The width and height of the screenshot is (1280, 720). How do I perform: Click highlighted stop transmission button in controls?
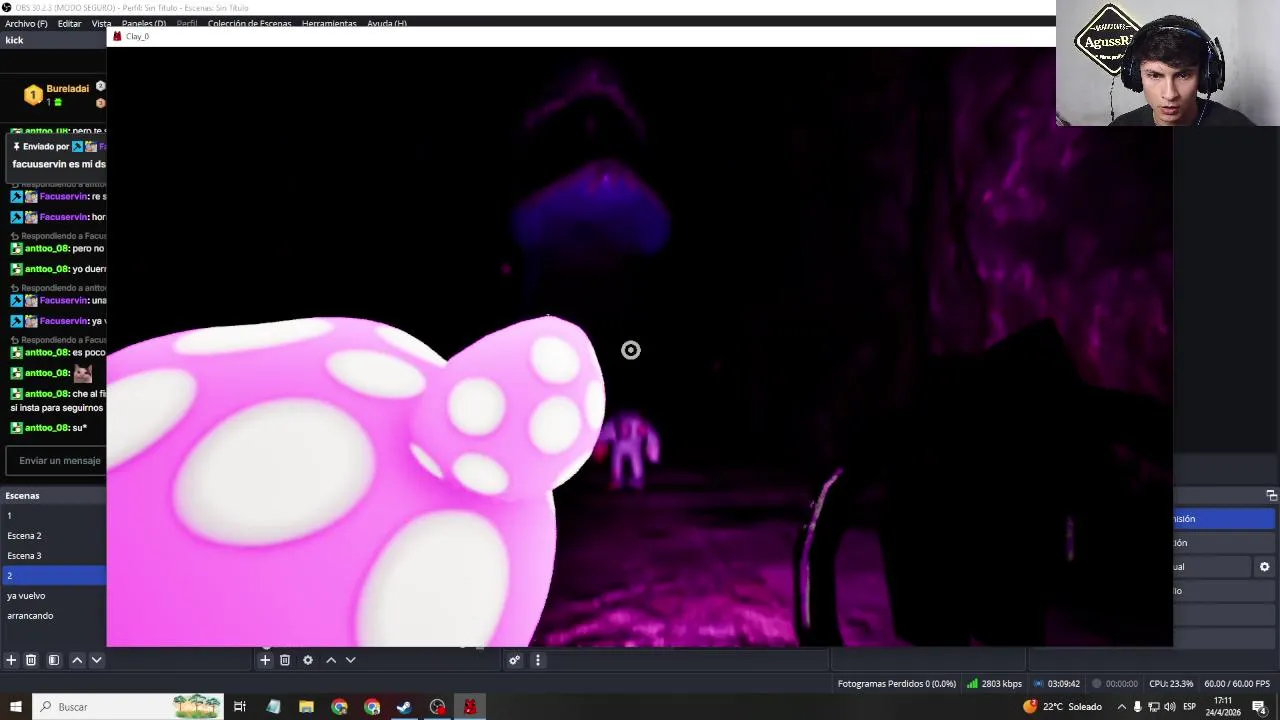pos(1224,519)
